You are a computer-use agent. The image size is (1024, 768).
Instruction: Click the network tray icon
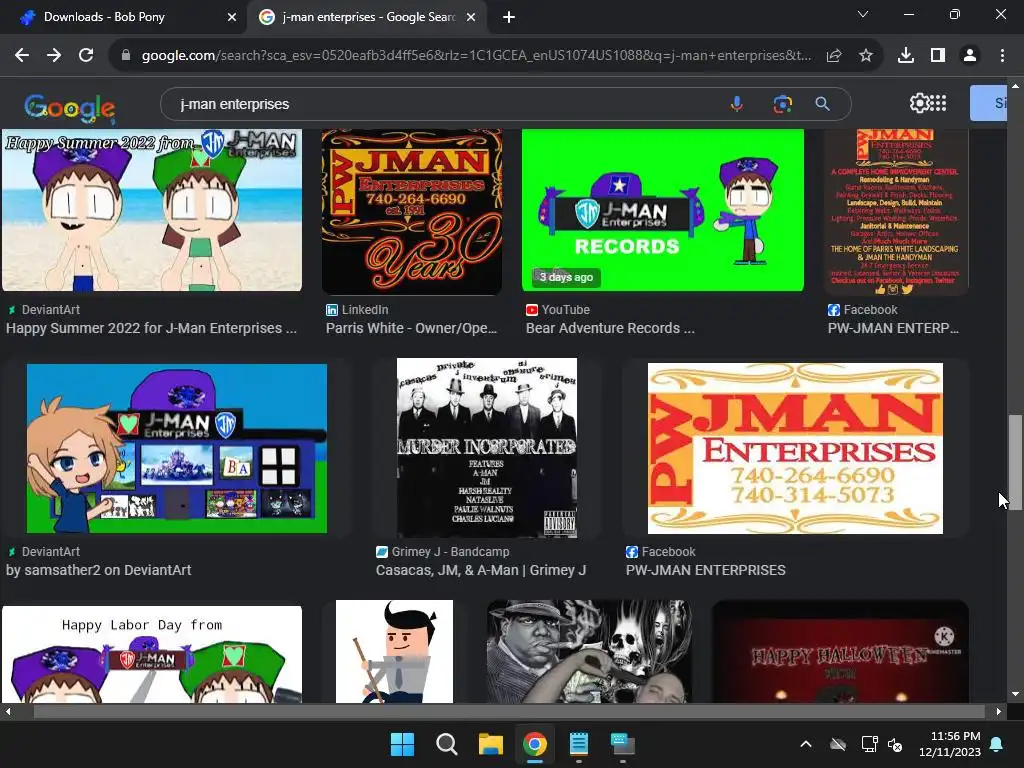point(869,744)
